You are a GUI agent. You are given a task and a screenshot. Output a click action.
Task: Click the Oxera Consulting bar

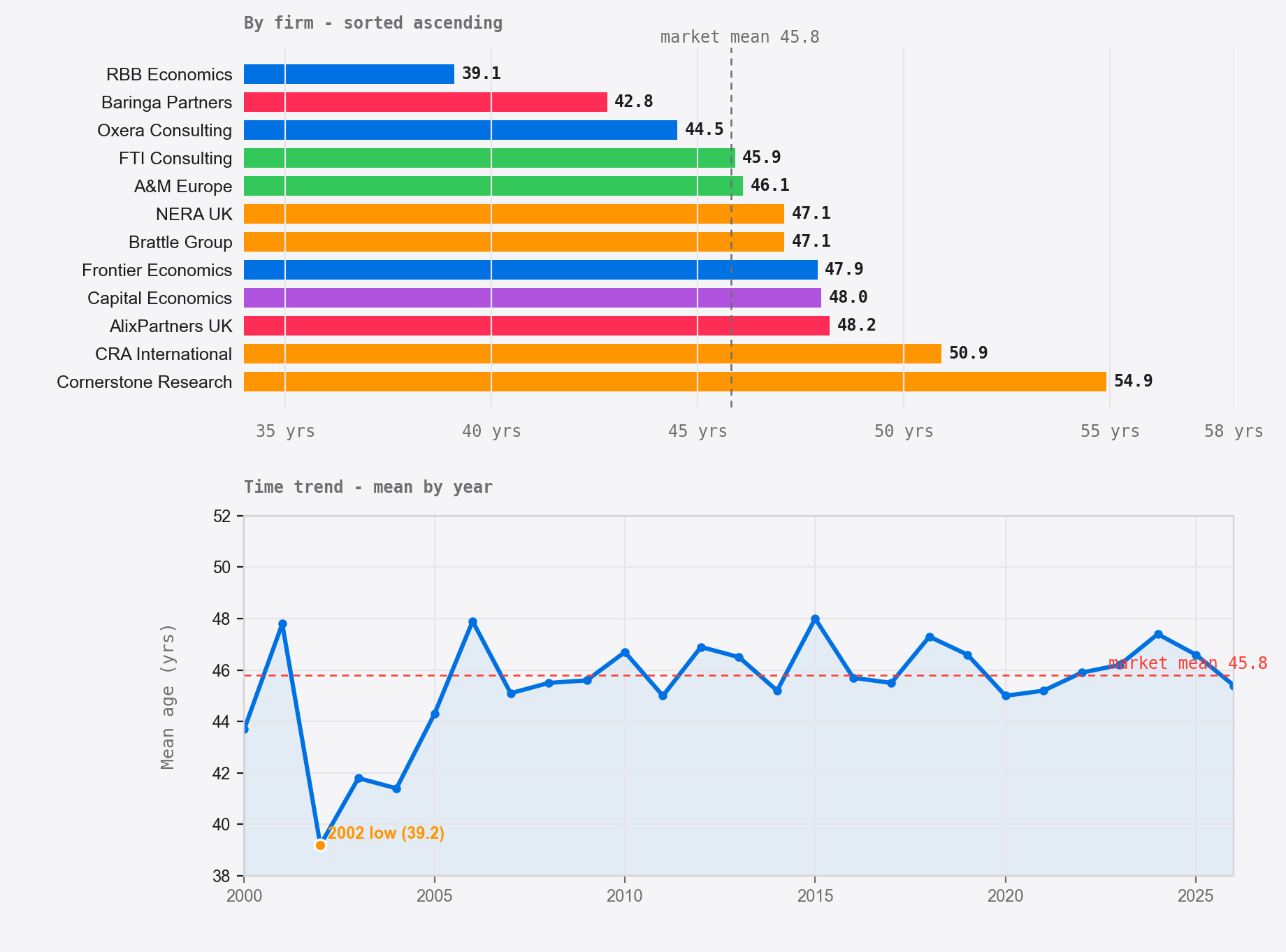(x=461, y=130)
